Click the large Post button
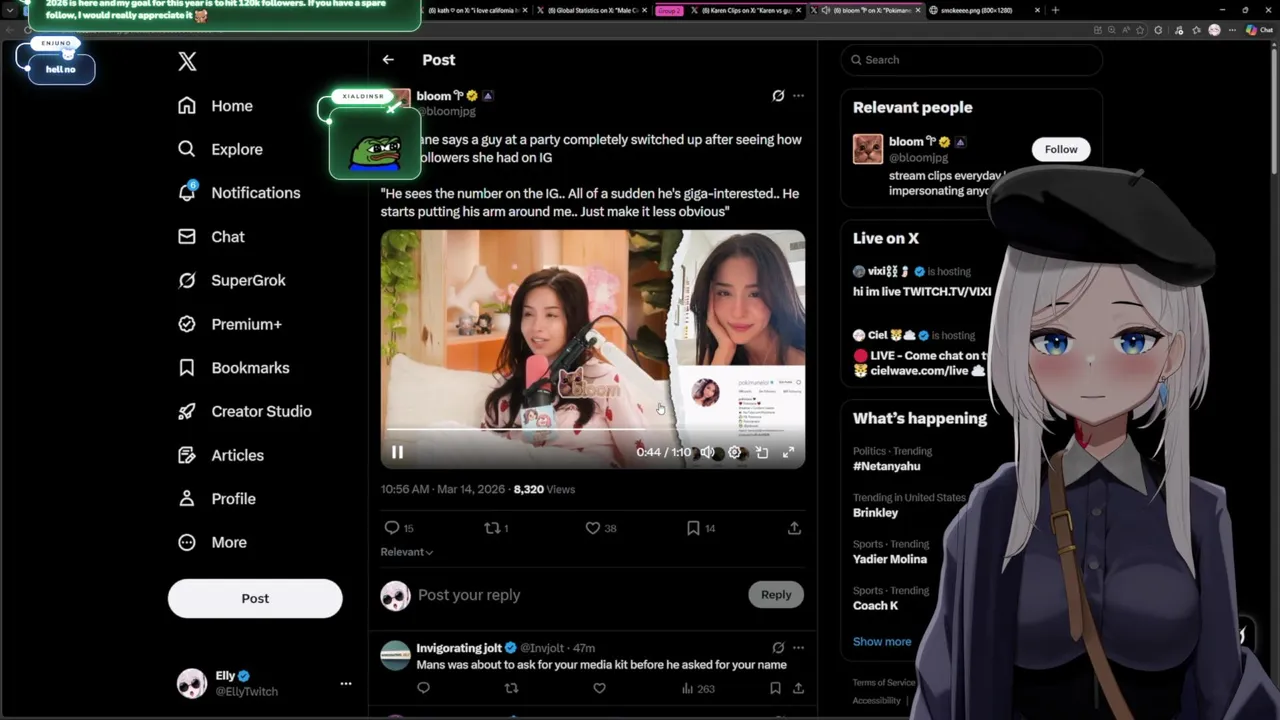Screen dimensions: 1280x720 tap(255, 598)
